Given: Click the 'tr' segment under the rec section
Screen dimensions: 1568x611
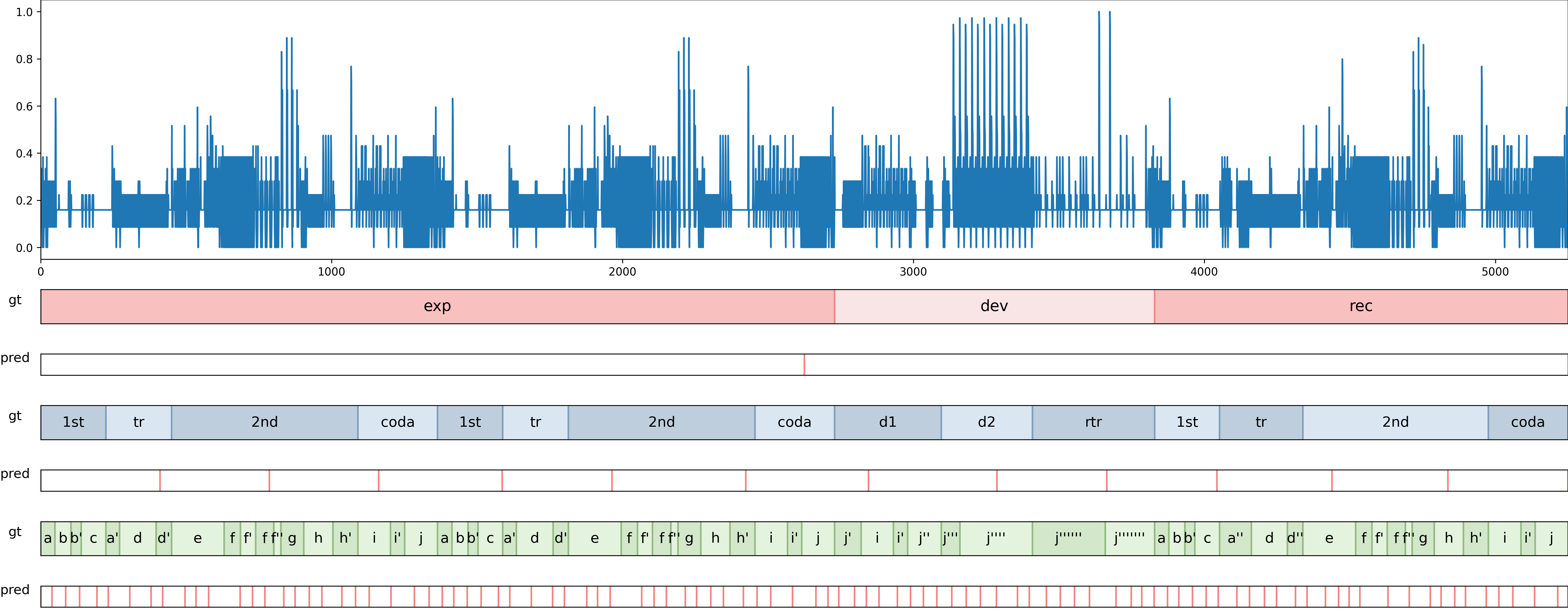Looking at the screenshot, I should (1261, 422).
